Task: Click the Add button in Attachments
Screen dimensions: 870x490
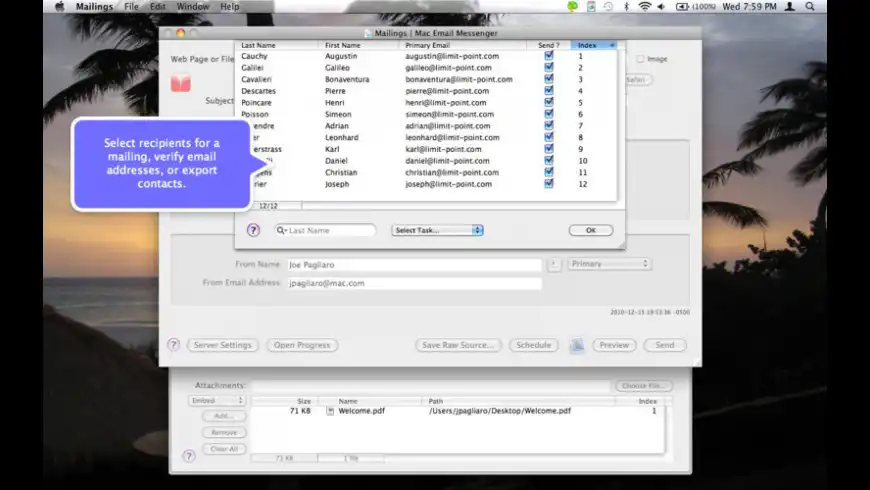Action: pyautogui.click(x=224, y=416)
